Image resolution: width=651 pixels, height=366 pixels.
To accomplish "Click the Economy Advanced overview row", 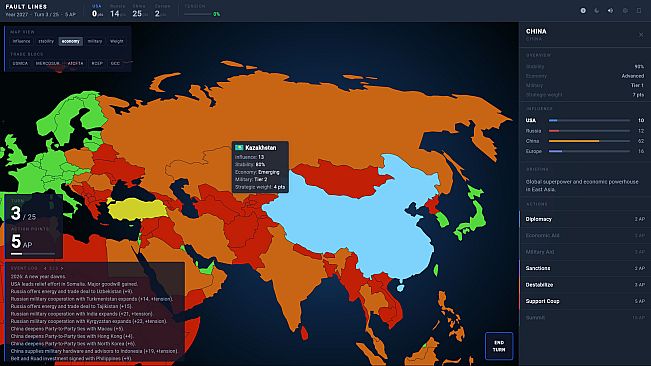I will click(x=585, y=76).
